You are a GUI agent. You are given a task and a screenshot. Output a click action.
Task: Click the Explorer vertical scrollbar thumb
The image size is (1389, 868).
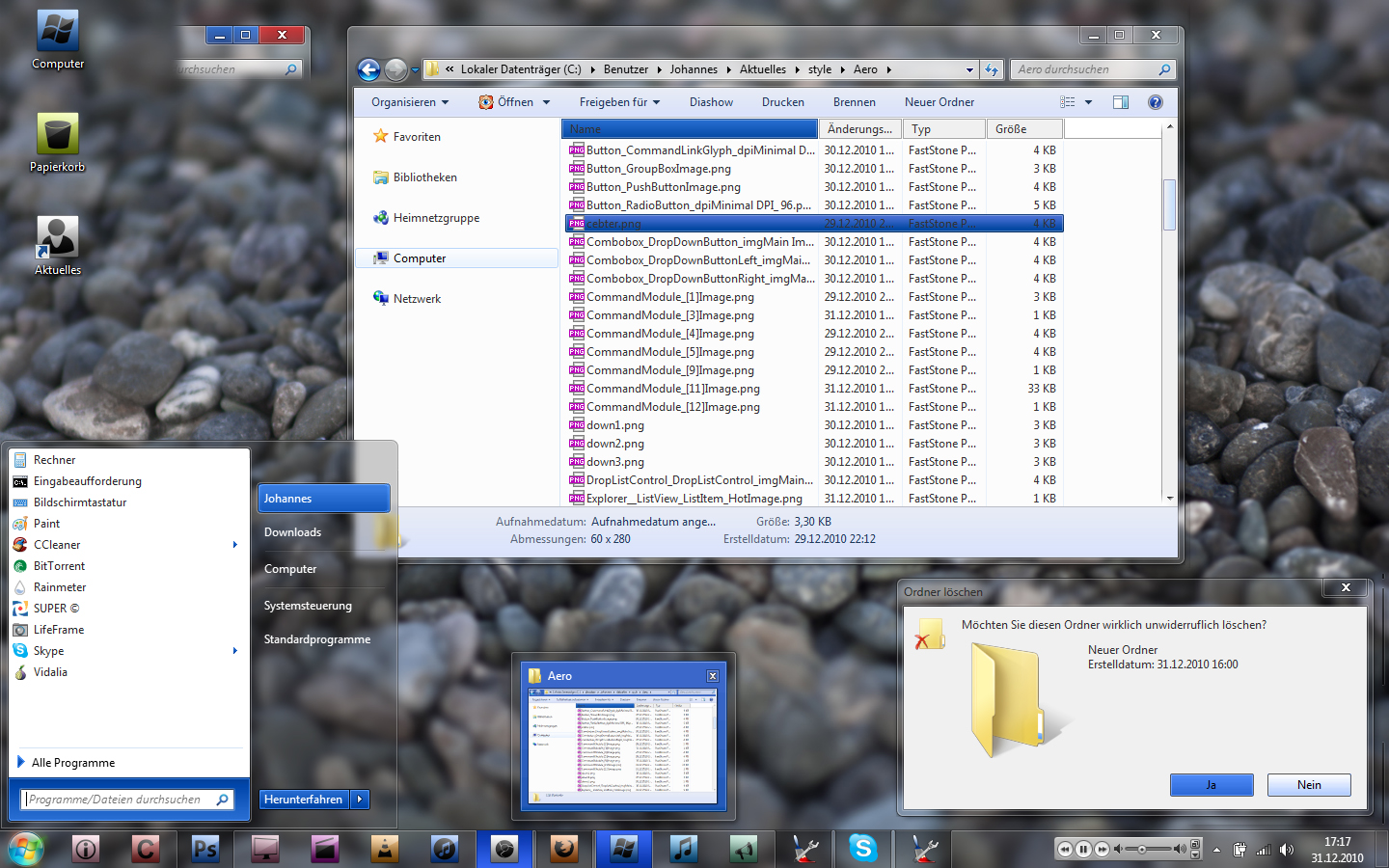1170,204
